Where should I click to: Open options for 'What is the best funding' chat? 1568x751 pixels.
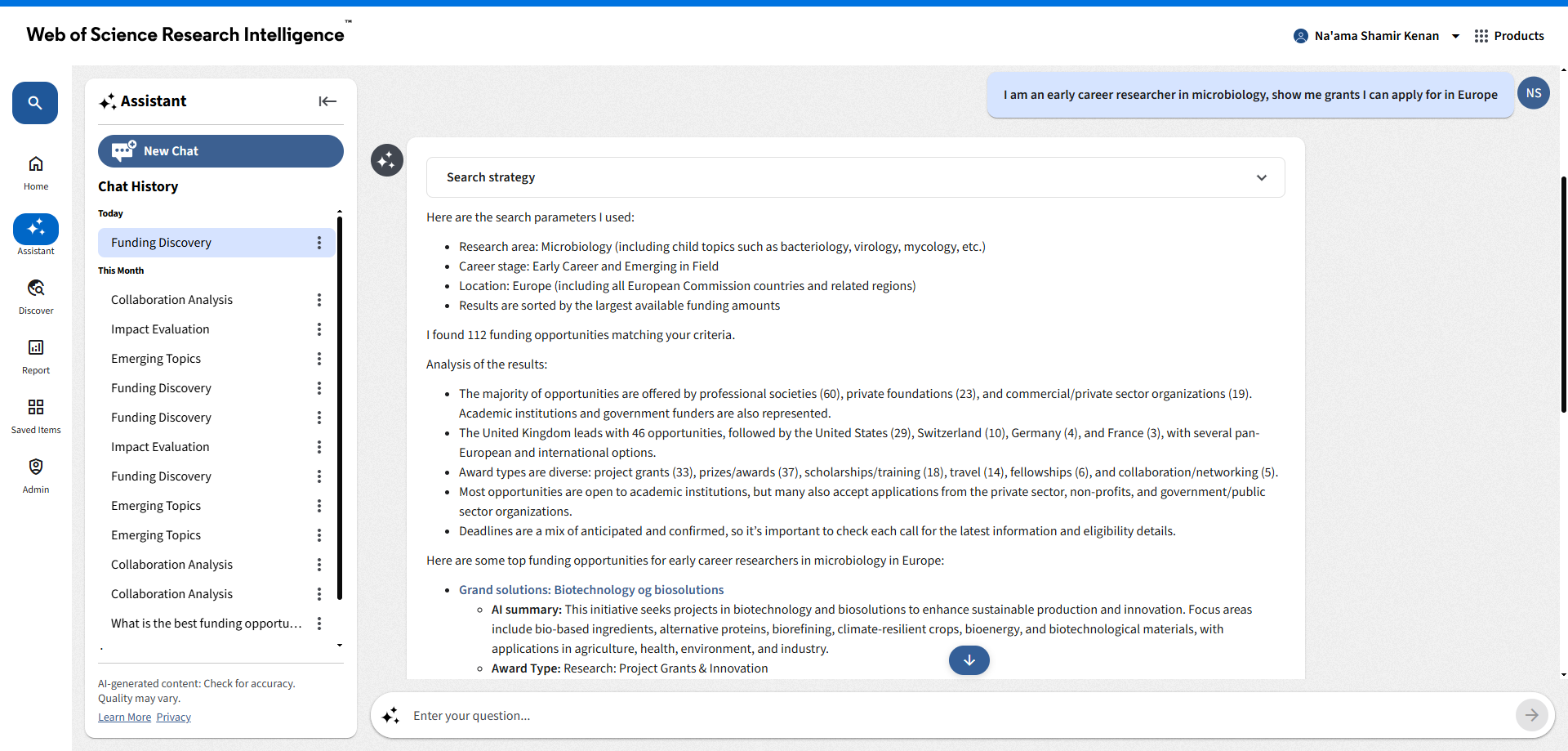pos(319,624)
